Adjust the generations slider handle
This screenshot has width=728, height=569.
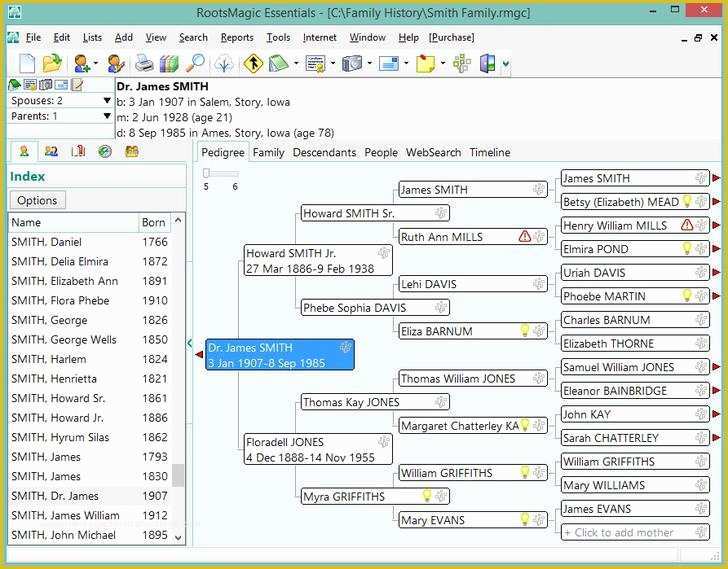[206, 173]
